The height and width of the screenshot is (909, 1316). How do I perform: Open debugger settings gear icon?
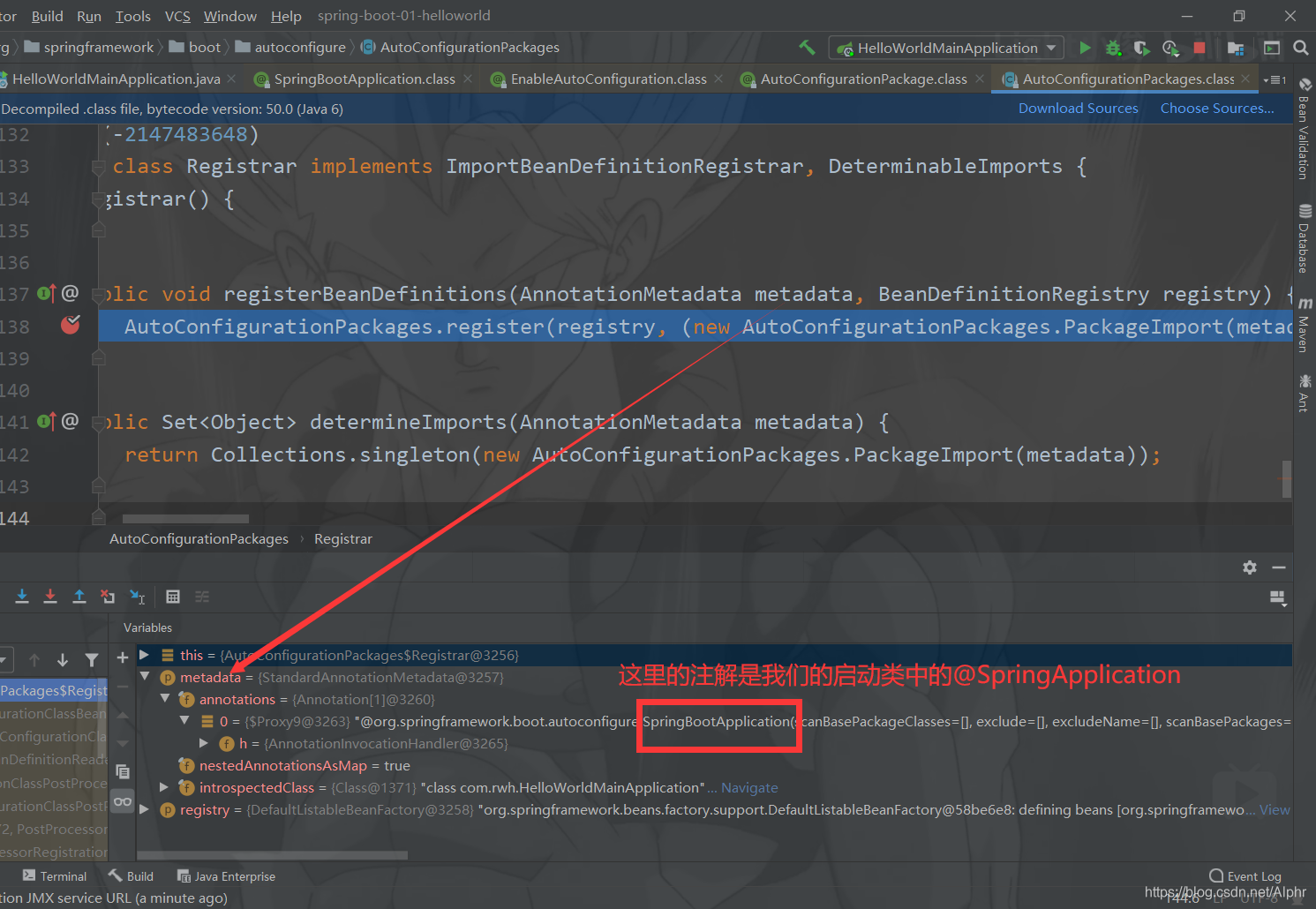click(x=1250, y=567)
